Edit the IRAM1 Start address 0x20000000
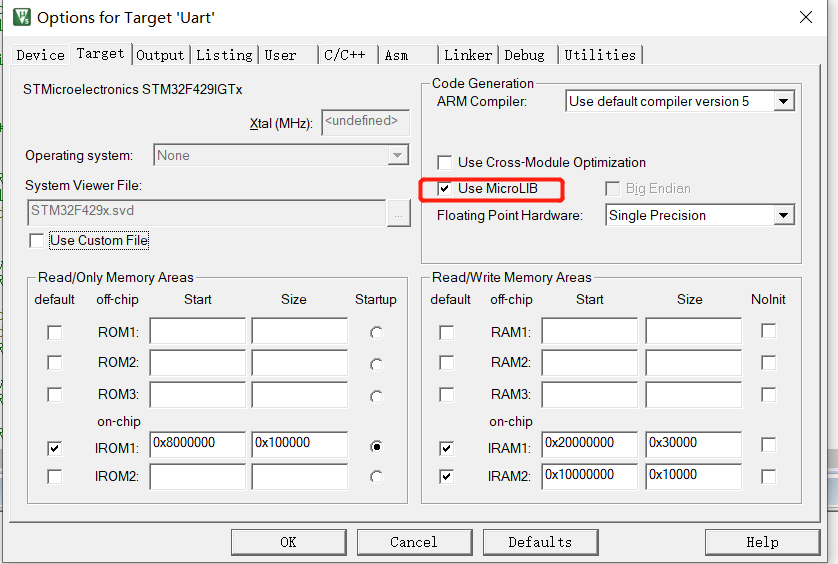Screen dimensions: 838x564 [589, 445]
